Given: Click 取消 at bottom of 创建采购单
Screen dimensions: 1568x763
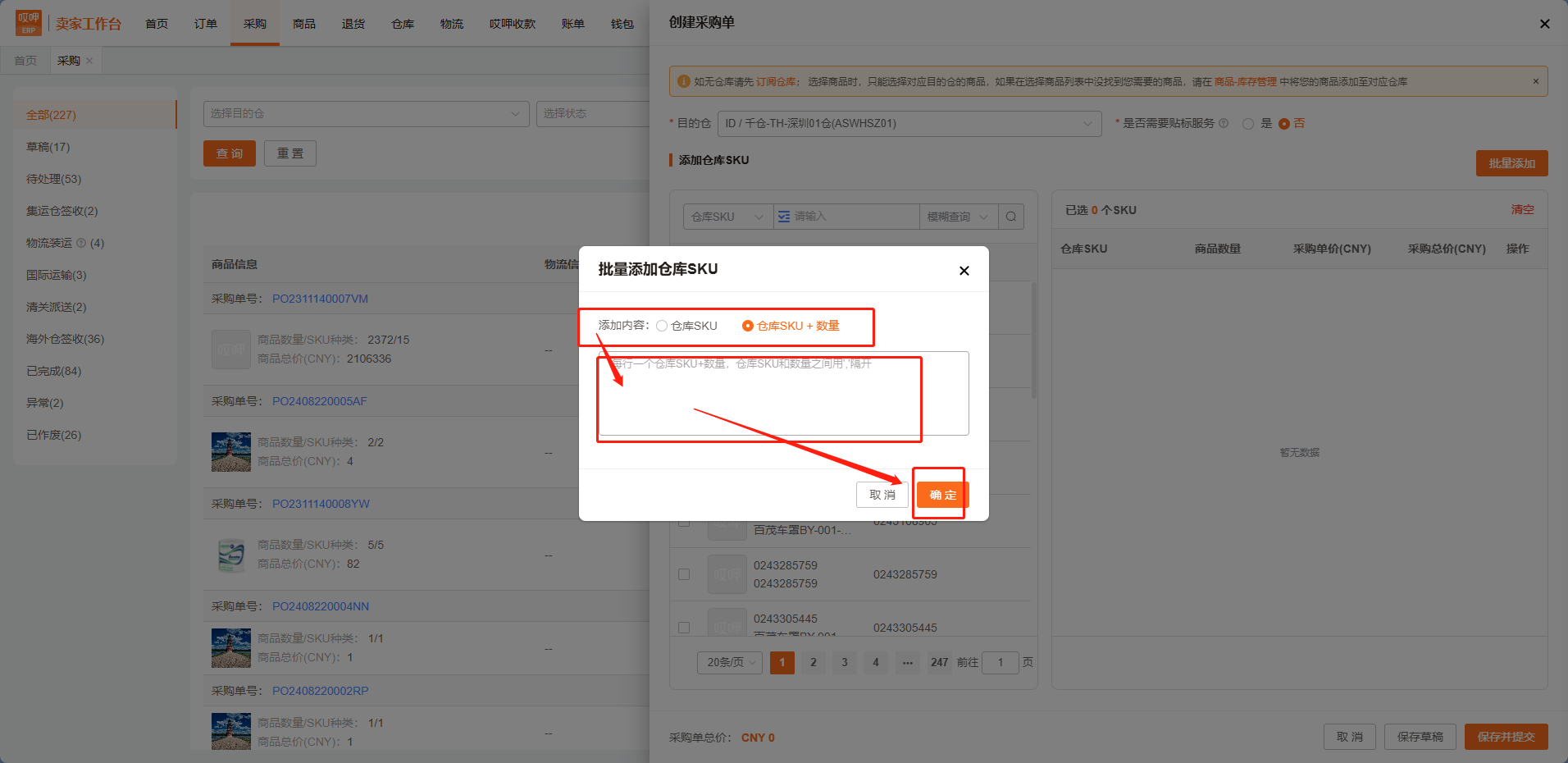Looking at the screenshot, I should coord(1350,737).
